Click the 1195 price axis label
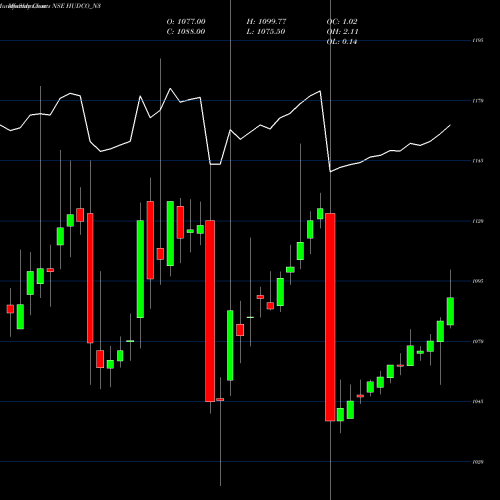The image size is (500, 500). 478,40
